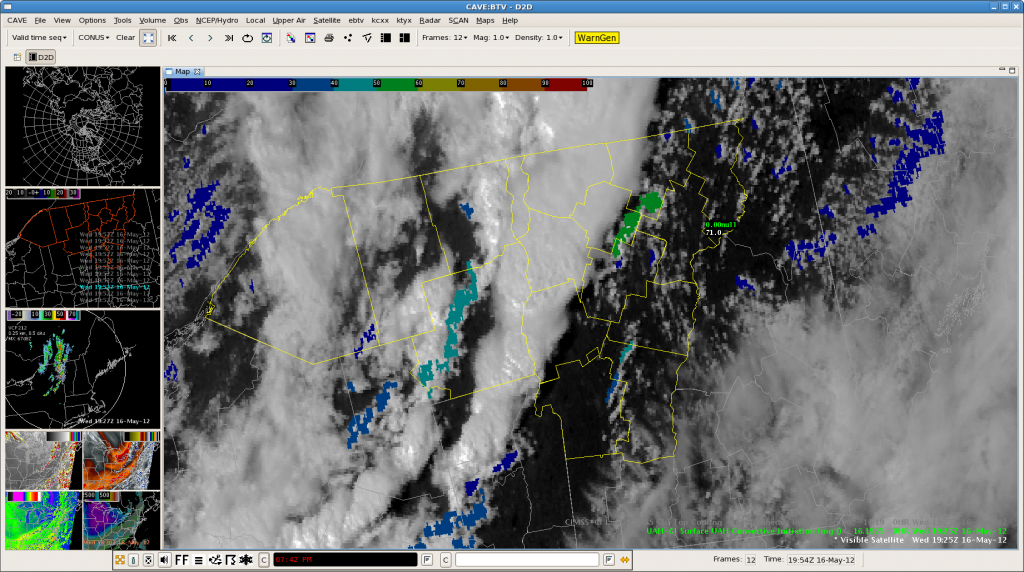Toggle the D2D perspective button
1024x572 pixels.
pyautogui.click(x=41, y=57)
